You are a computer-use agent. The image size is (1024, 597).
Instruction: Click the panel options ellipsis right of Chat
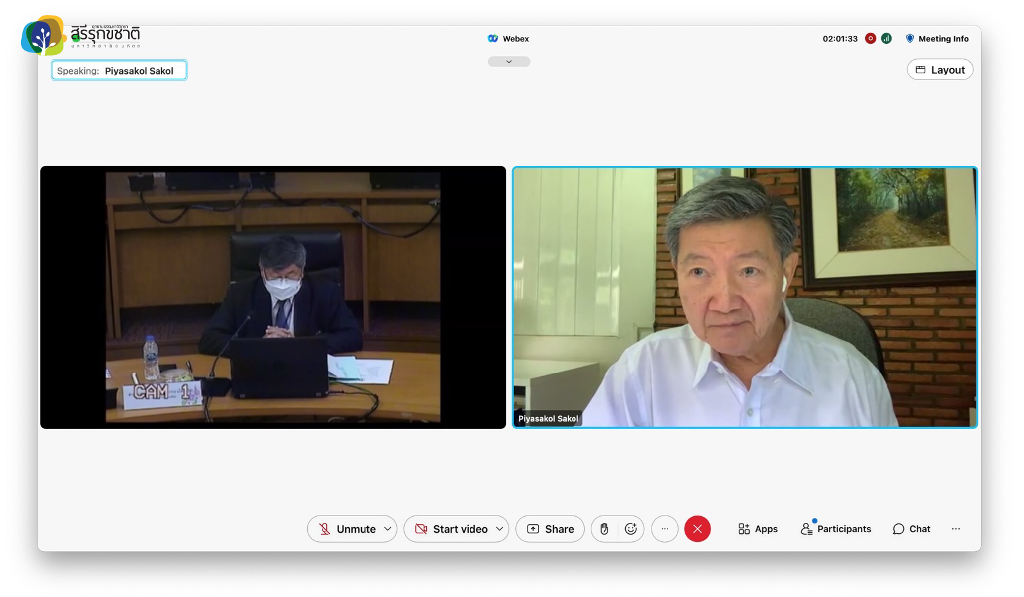956,529
